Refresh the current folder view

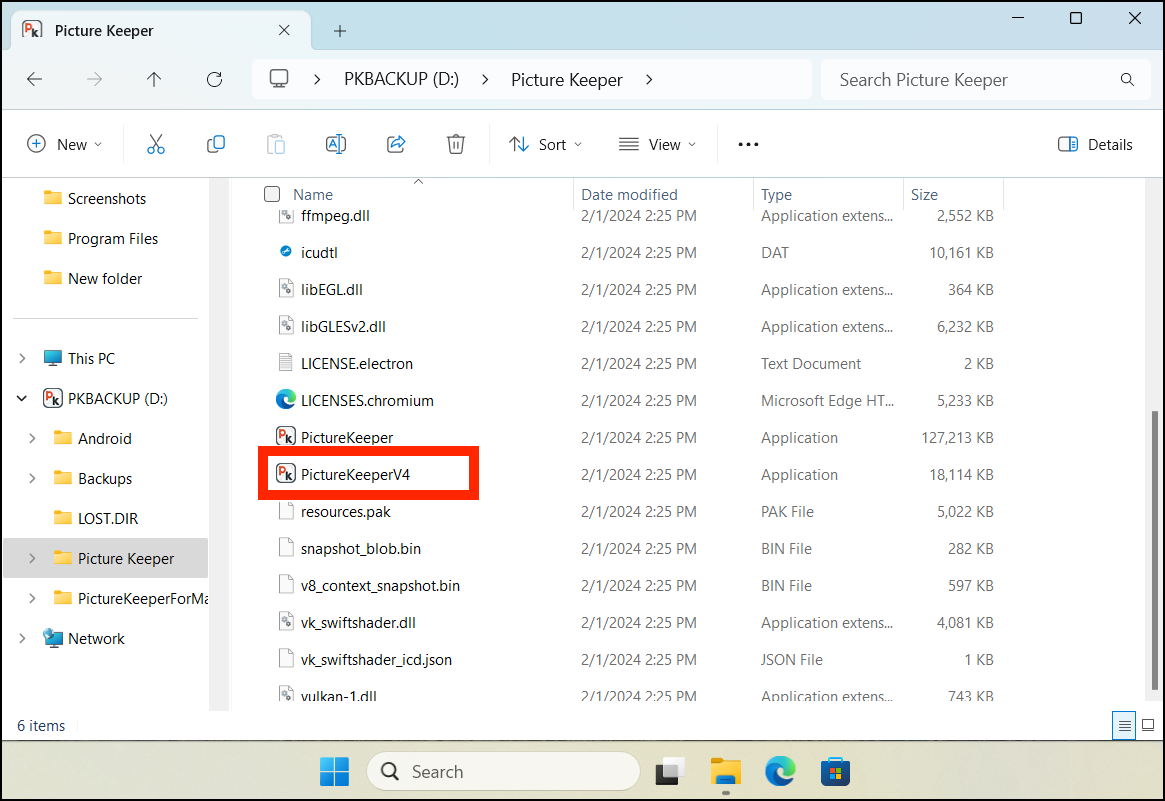pos(214,80)
